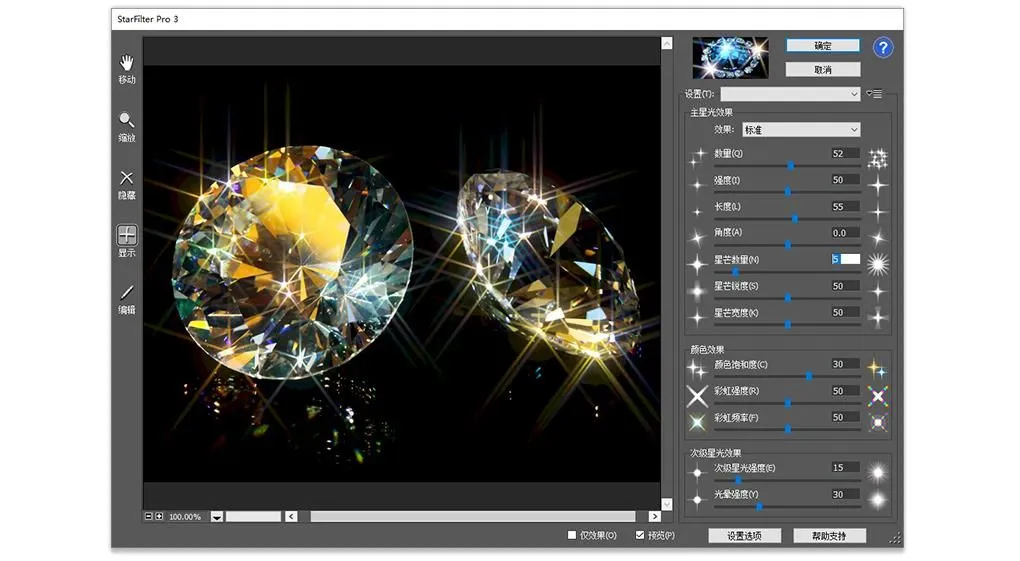The height and width of the screenshot is (561, 1020).
Task: Select the Zoom (缩放) magnifier tool
Action: [x=127, y=121]
